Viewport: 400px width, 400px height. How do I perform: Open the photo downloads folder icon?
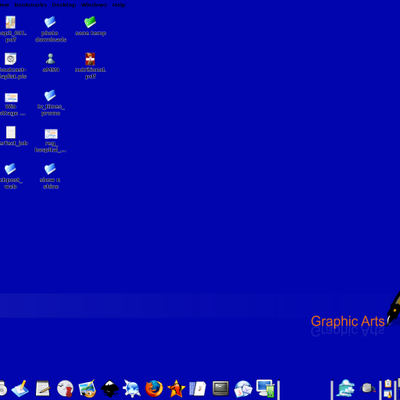pyautogui.click(x=50, y=22)
